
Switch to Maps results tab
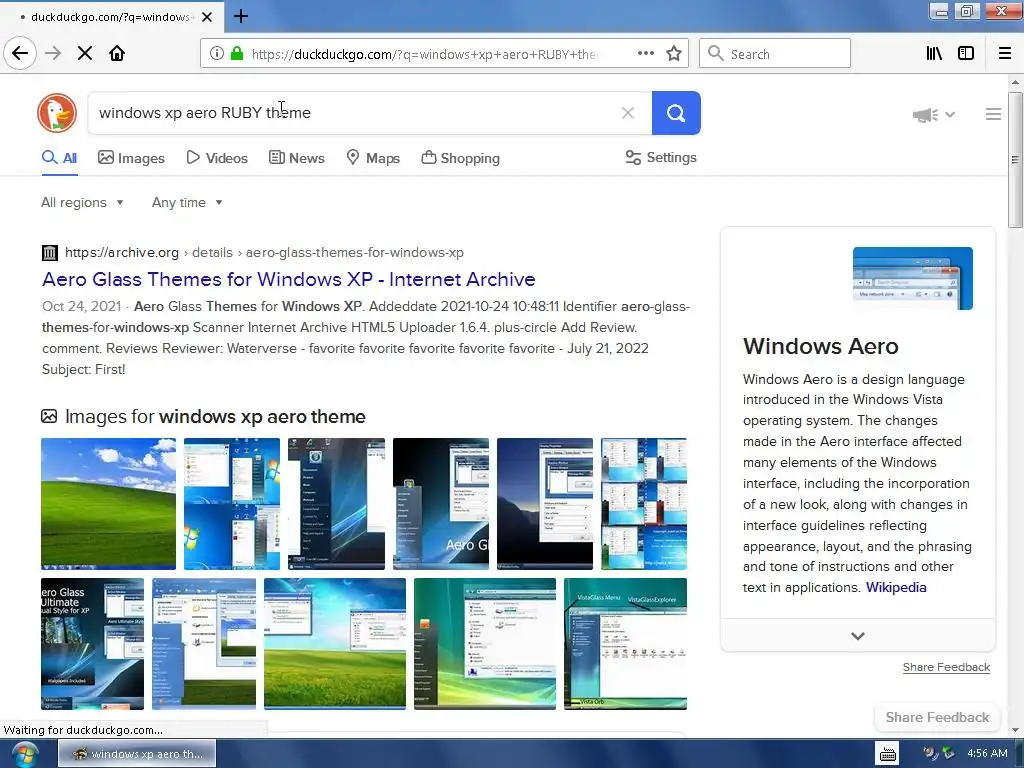[373, 158]
